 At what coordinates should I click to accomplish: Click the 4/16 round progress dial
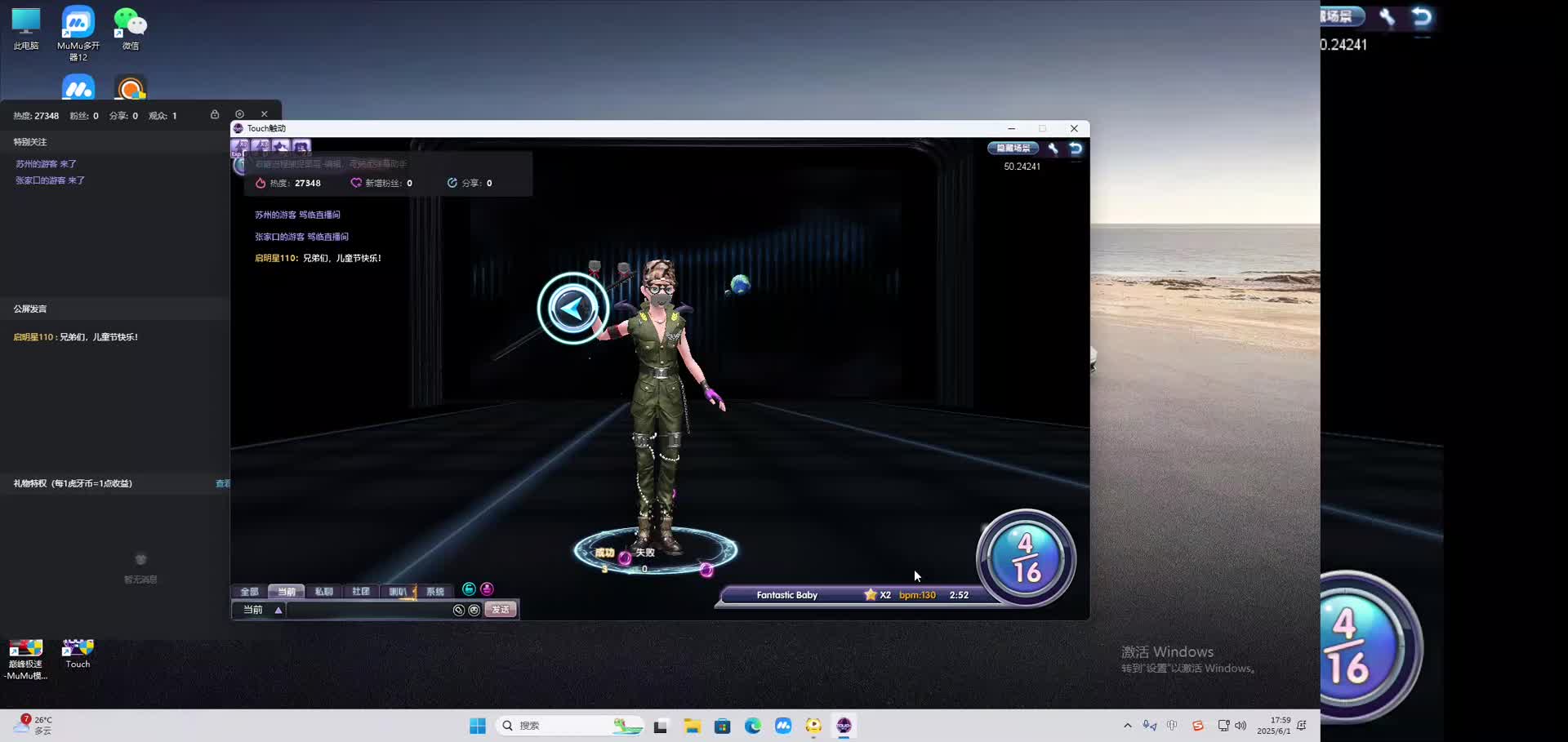tap(1026, 558)
